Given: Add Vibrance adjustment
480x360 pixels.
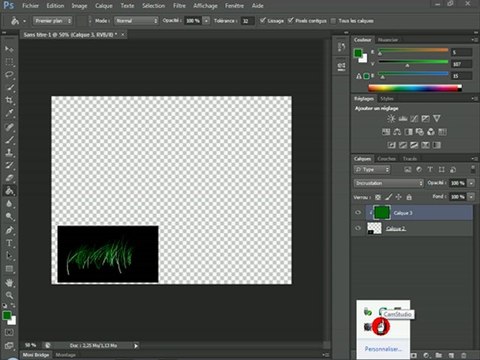Looking at the screenshot, I should pos(437,119).
